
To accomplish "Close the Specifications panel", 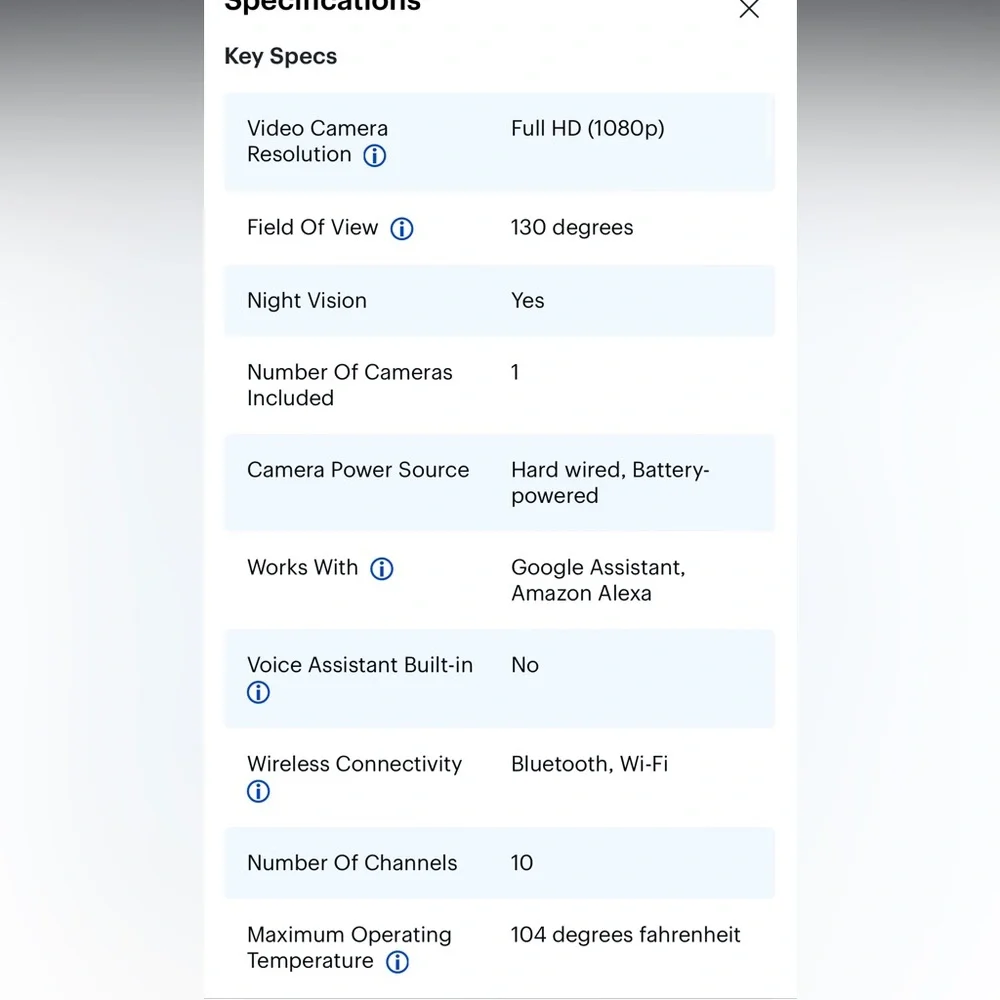I will [x=749, y=9].
